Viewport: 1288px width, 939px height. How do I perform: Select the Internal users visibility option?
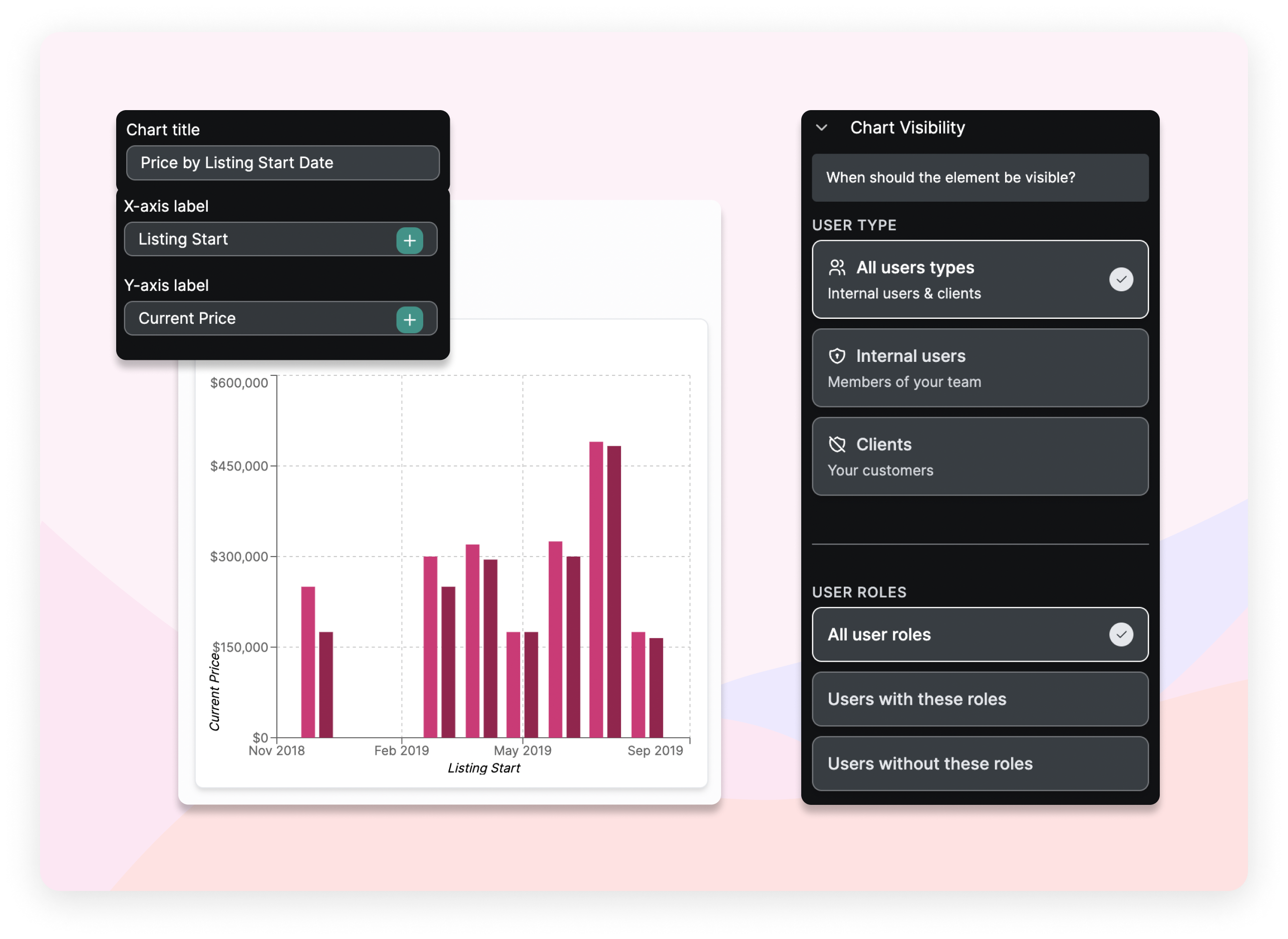(979, 368)
